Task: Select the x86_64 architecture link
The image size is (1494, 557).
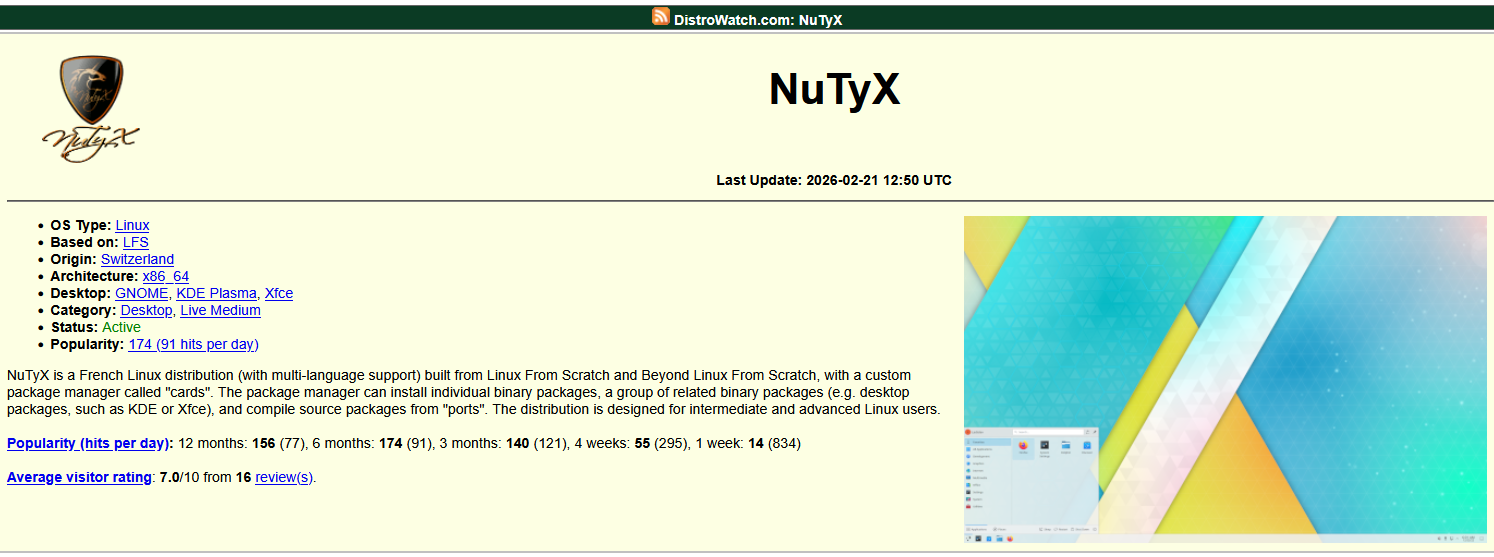Action: pos(166,276)
